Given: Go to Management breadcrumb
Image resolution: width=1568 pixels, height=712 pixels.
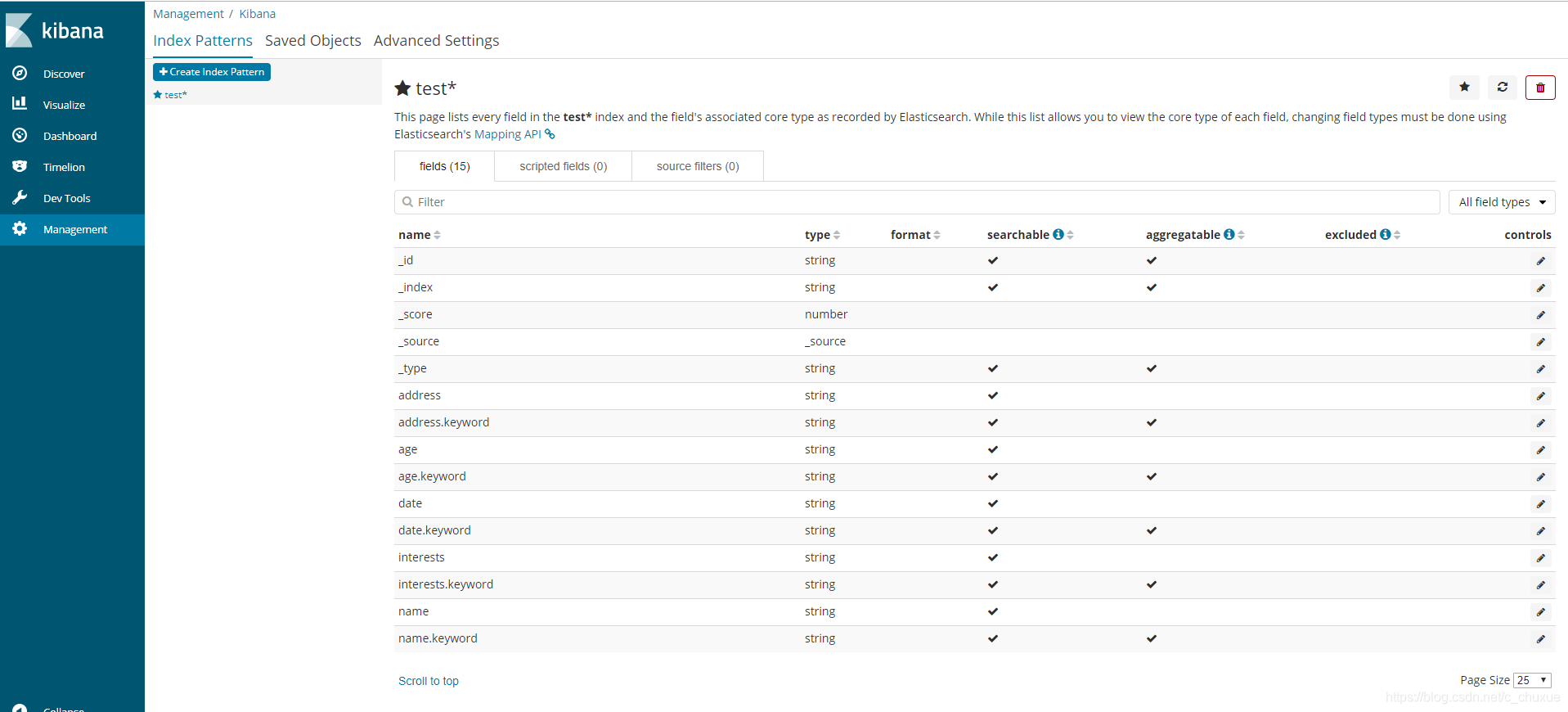Looking at the screenshot, I should click(x=188, y=14).
